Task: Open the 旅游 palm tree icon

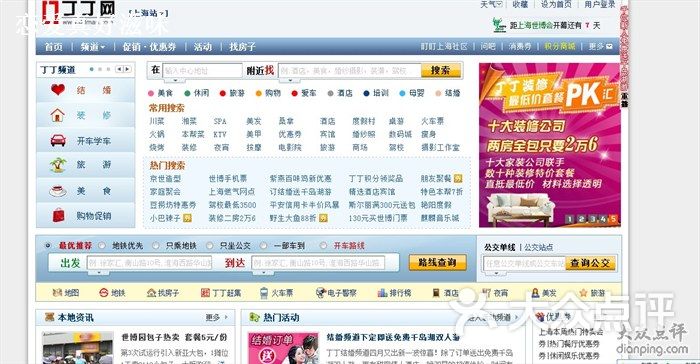Action: (x=58, y=165)
